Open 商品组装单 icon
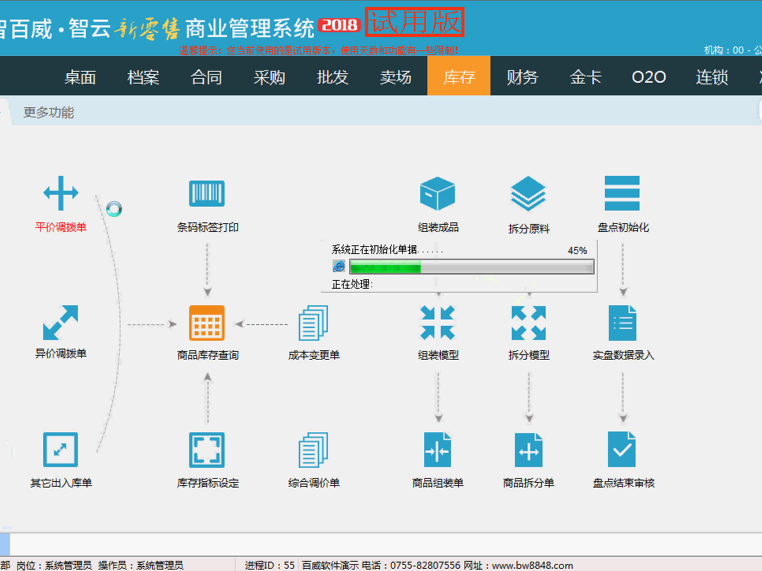 pos(437,450)
